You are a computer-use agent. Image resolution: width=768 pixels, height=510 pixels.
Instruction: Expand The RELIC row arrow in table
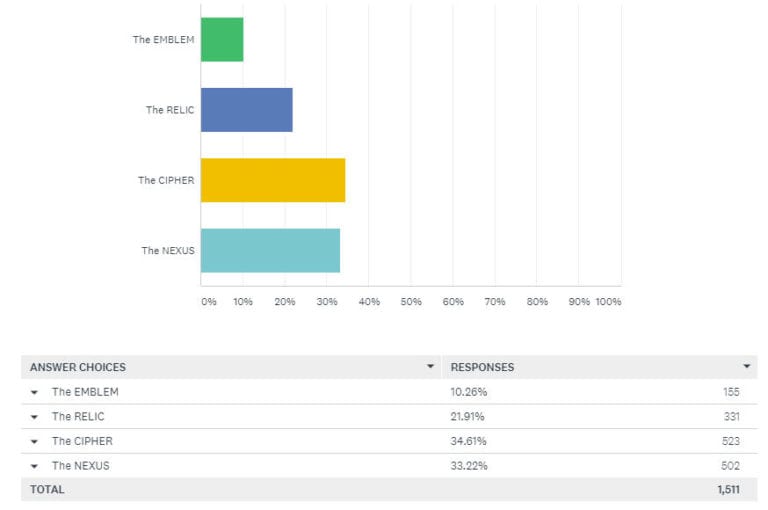point(35,417)
